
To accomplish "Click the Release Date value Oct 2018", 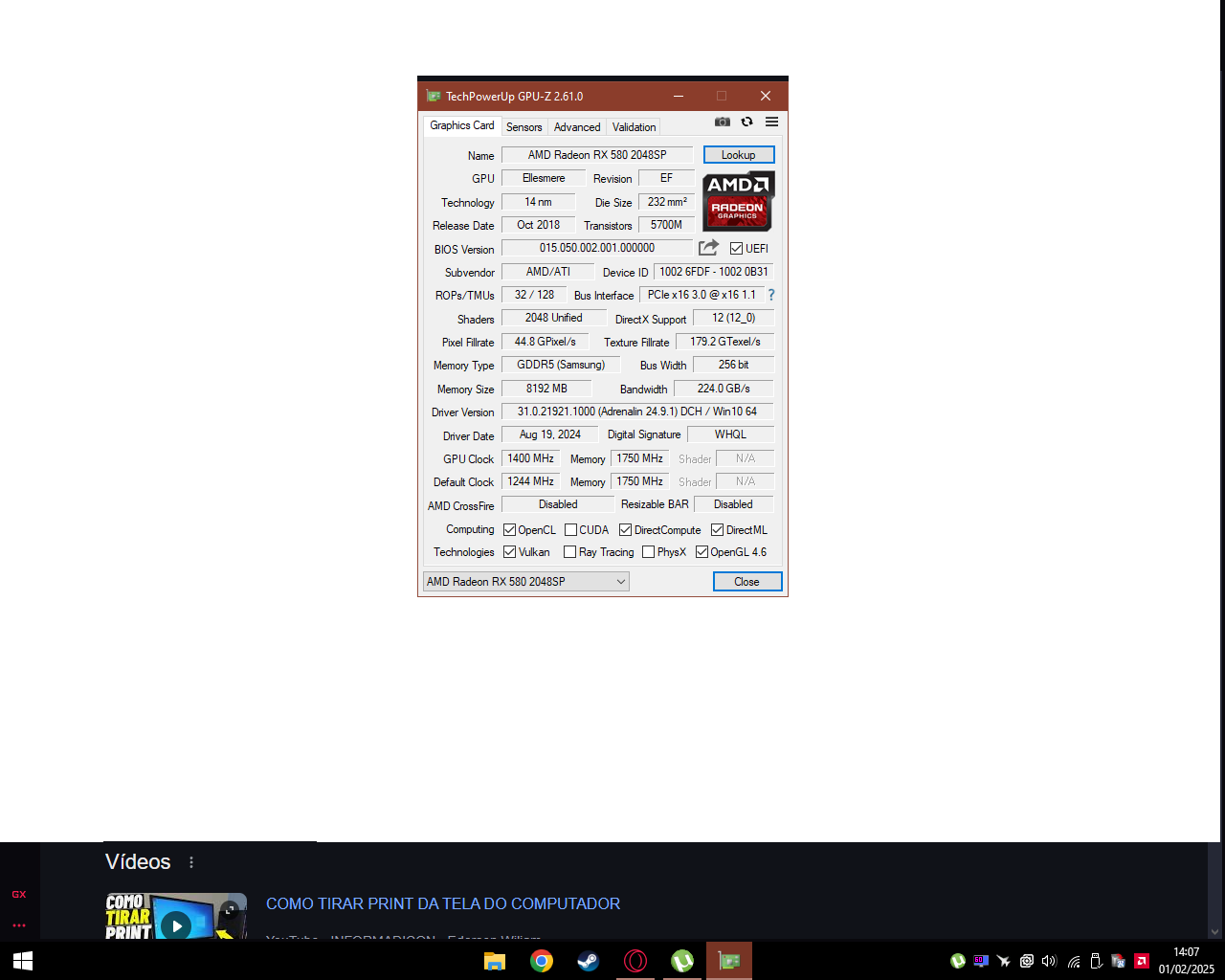I will 538,225.
